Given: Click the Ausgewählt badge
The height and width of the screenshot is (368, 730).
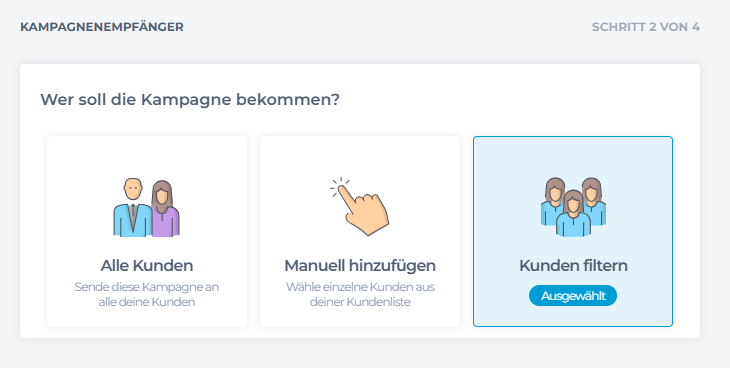Looking at the screenshot, I should (573, 296).
